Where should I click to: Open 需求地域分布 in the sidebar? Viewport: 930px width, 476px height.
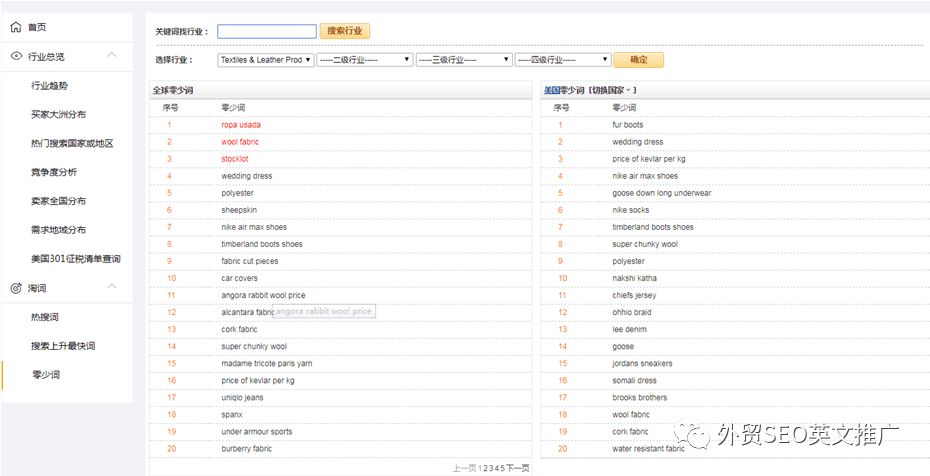coord(58,230)
